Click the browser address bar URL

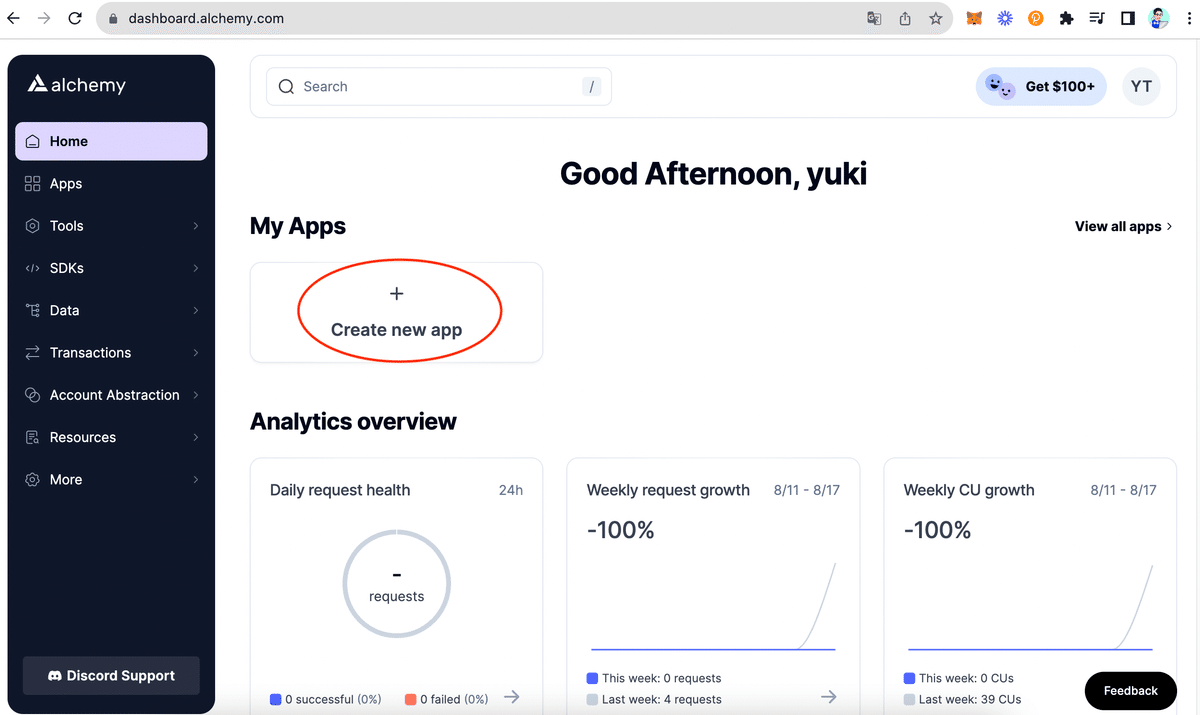206,18
